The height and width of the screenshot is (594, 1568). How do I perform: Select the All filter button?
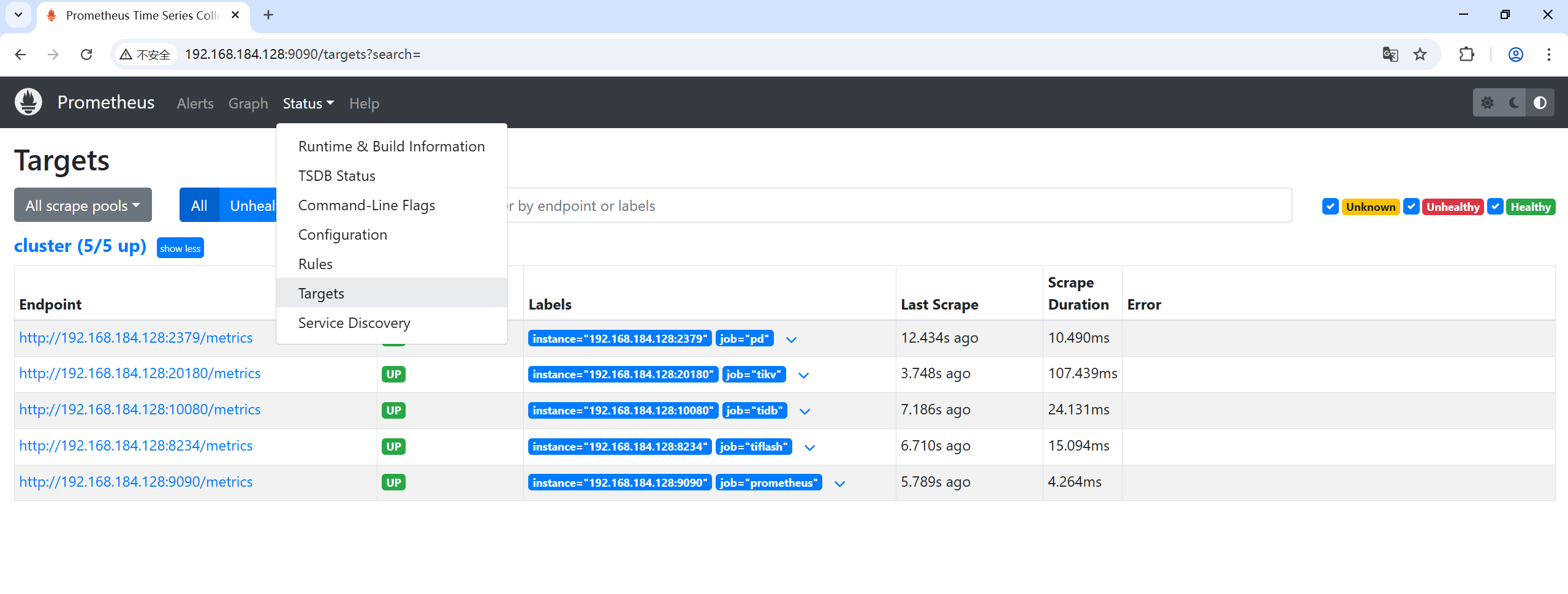coord(199,205)
